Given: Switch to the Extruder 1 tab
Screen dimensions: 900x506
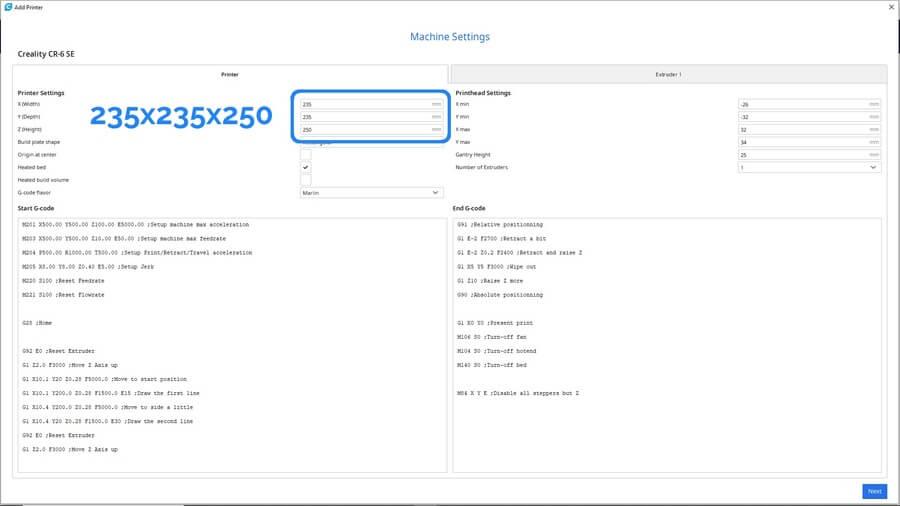Looking at the screenshot, I should click(668, 74).
